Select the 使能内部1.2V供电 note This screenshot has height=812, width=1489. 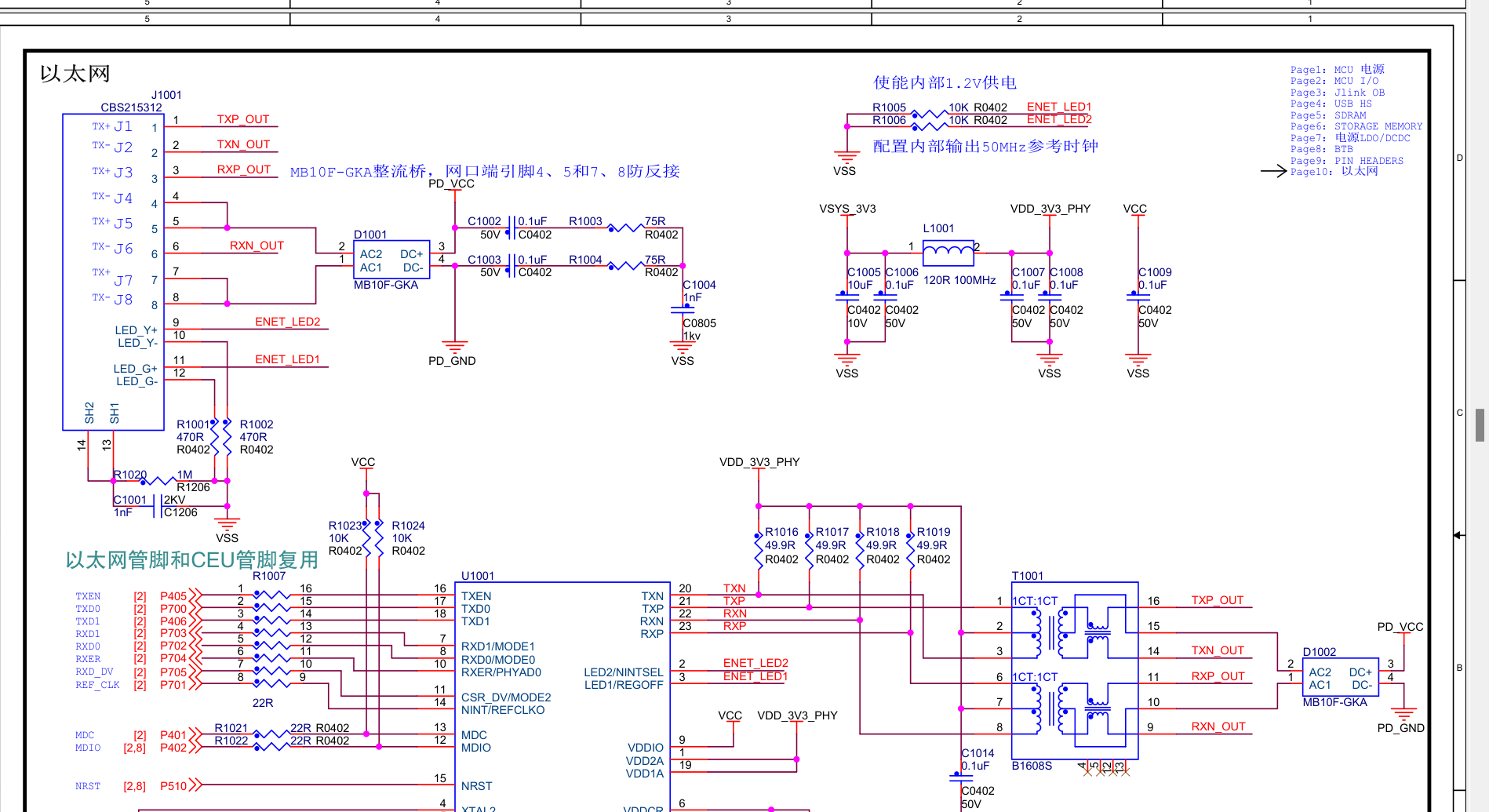(x=945, y=82)
